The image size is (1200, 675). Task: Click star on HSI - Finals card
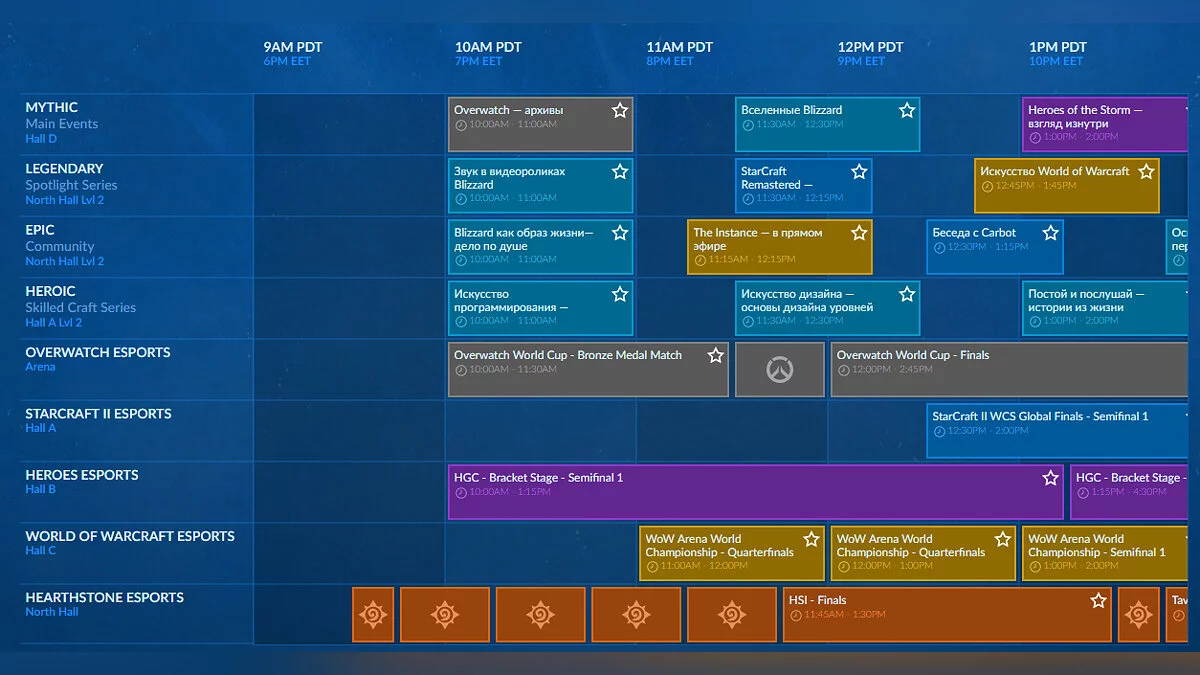click(1098, 600)
